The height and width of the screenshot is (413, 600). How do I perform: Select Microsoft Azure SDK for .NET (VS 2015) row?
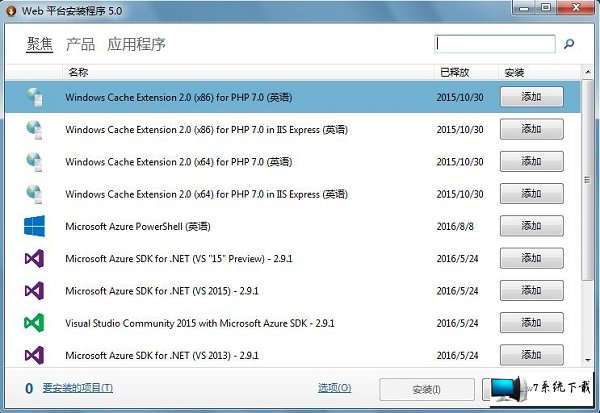pyautogui.click(x=293, y=291)
